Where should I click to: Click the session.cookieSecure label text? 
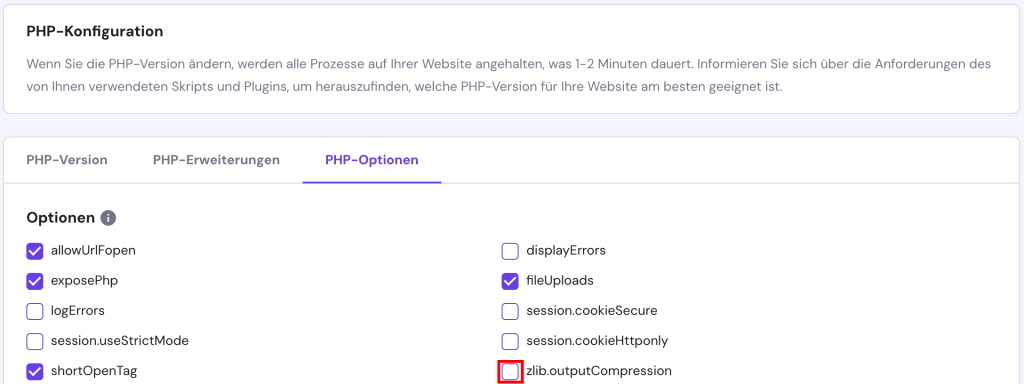point(592,312)
